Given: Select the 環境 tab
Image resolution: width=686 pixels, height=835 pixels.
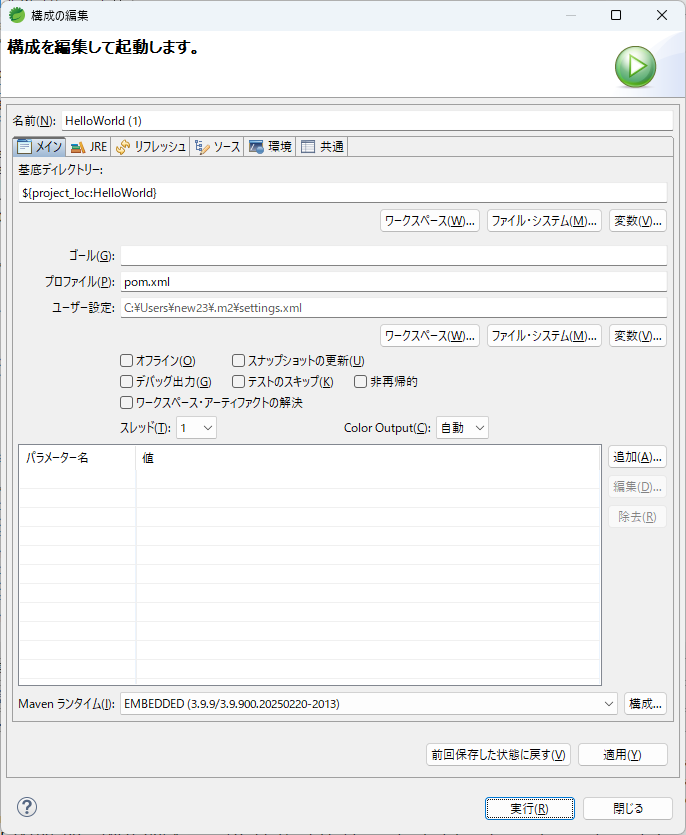Looking at the screenshot, I should pyautogui.click(x=270, y=147).
